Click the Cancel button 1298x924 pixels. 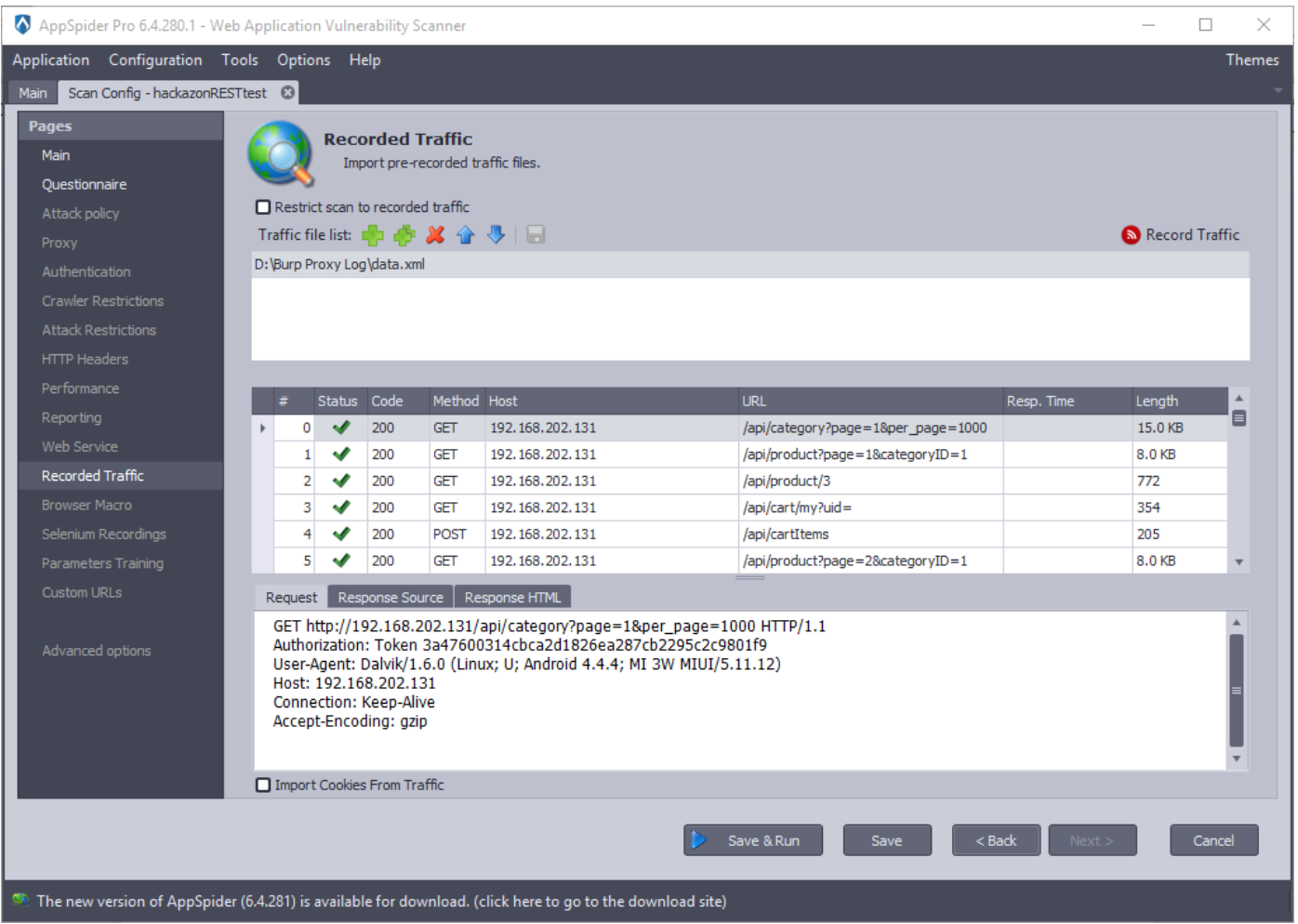pyautogui.click(x=1213, y=840)
